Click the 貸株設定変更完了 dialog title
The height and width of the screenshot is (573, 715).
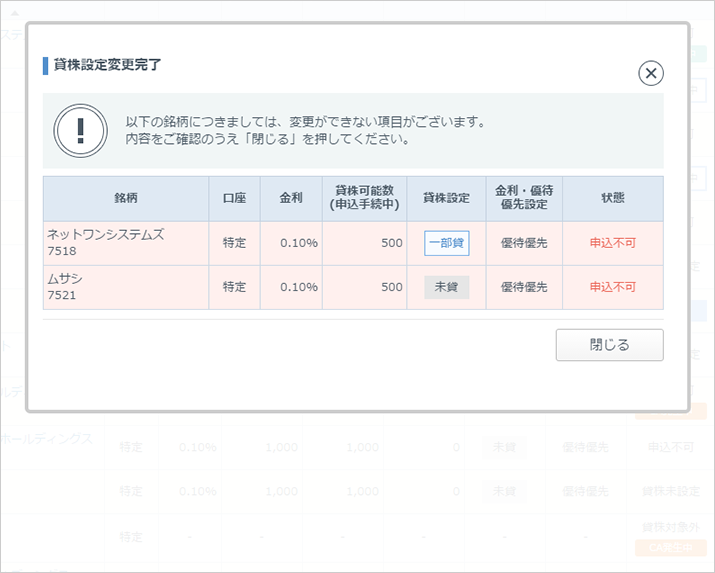point(107,65)
